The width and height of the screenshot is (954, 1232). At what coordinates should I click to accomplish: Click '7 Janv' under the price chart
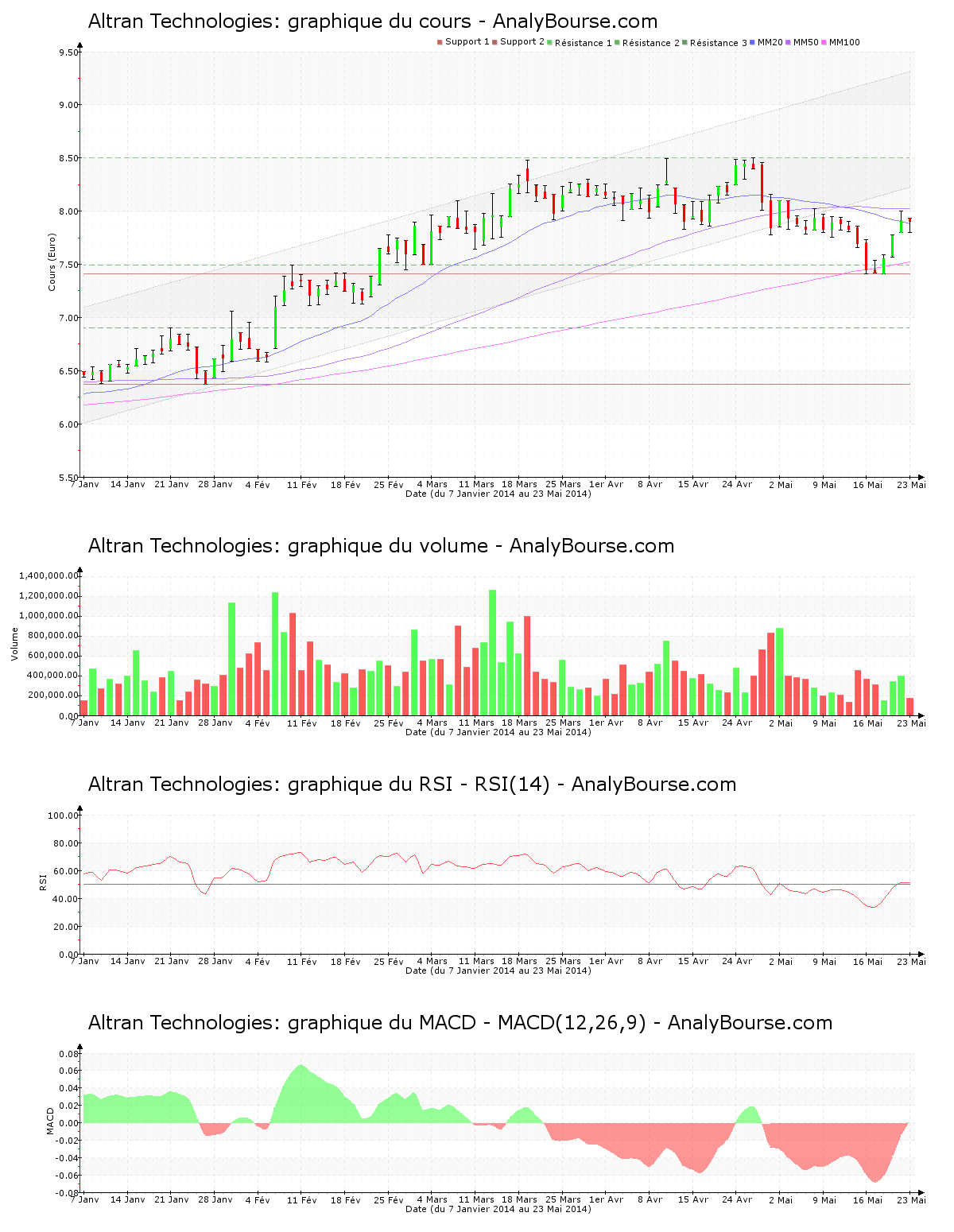[85, 484]
